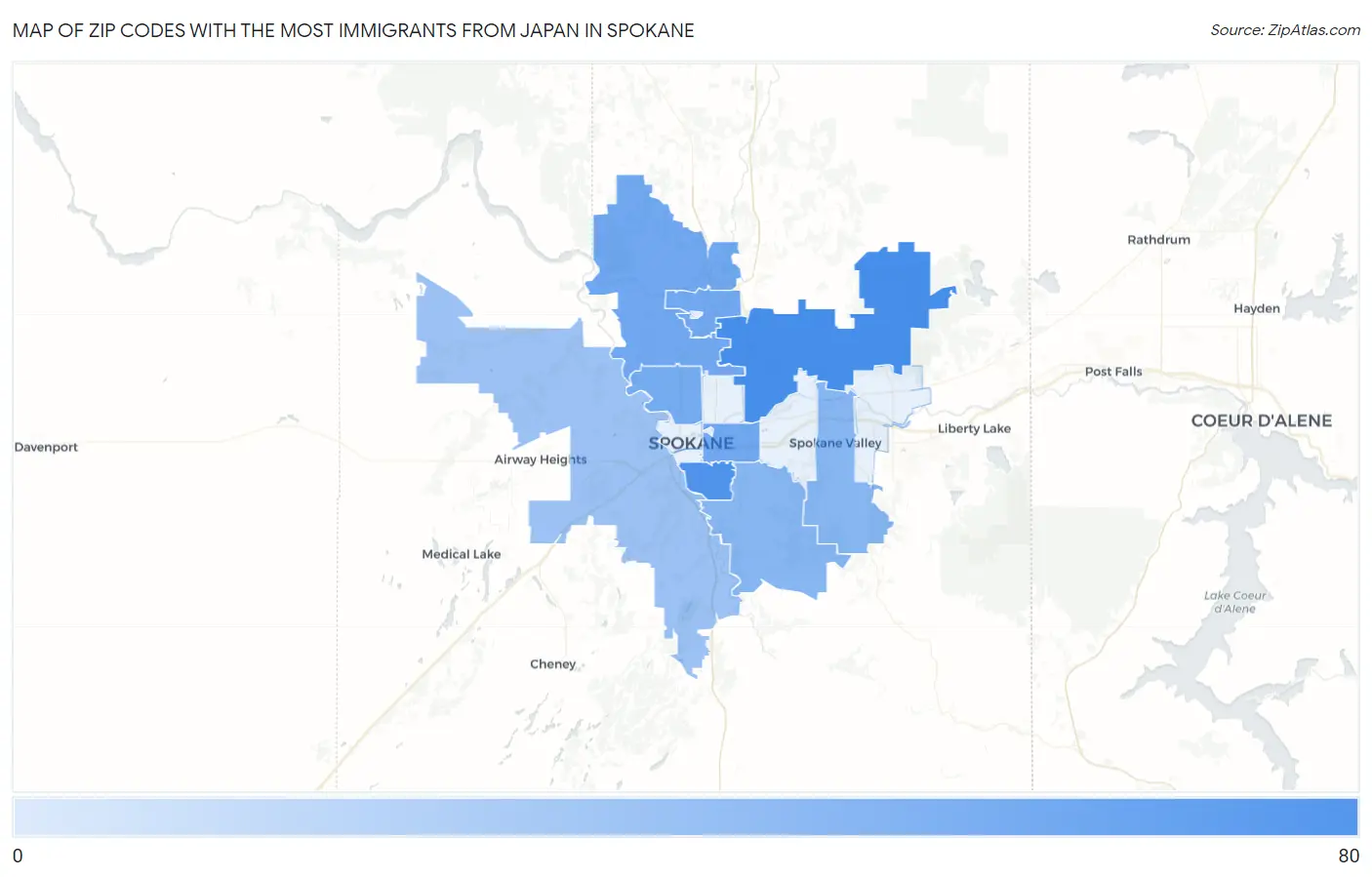Select the Medical Lake label
1372x877 pixels.
click(462, 554)
